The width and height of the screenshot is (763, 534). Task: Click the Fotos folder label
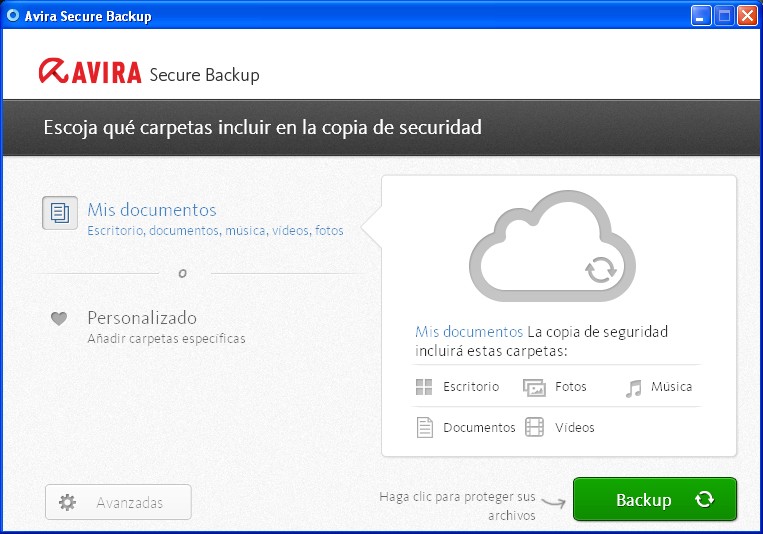click(571, 387)
